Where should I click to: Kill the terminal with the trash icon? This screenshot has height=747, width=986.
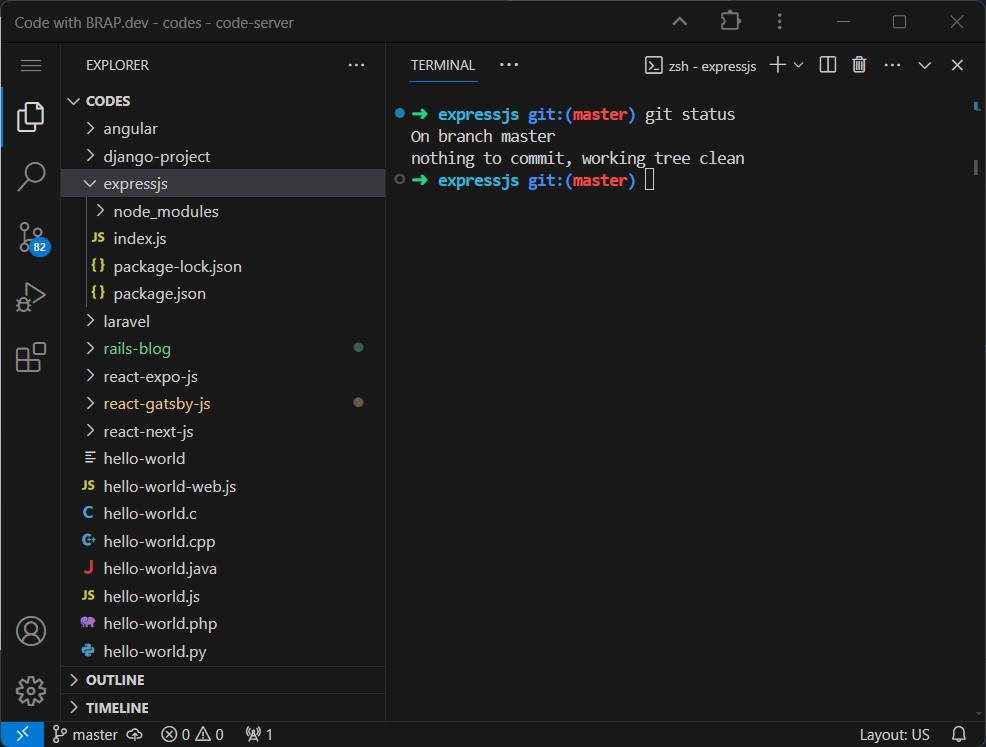(858, 64)
